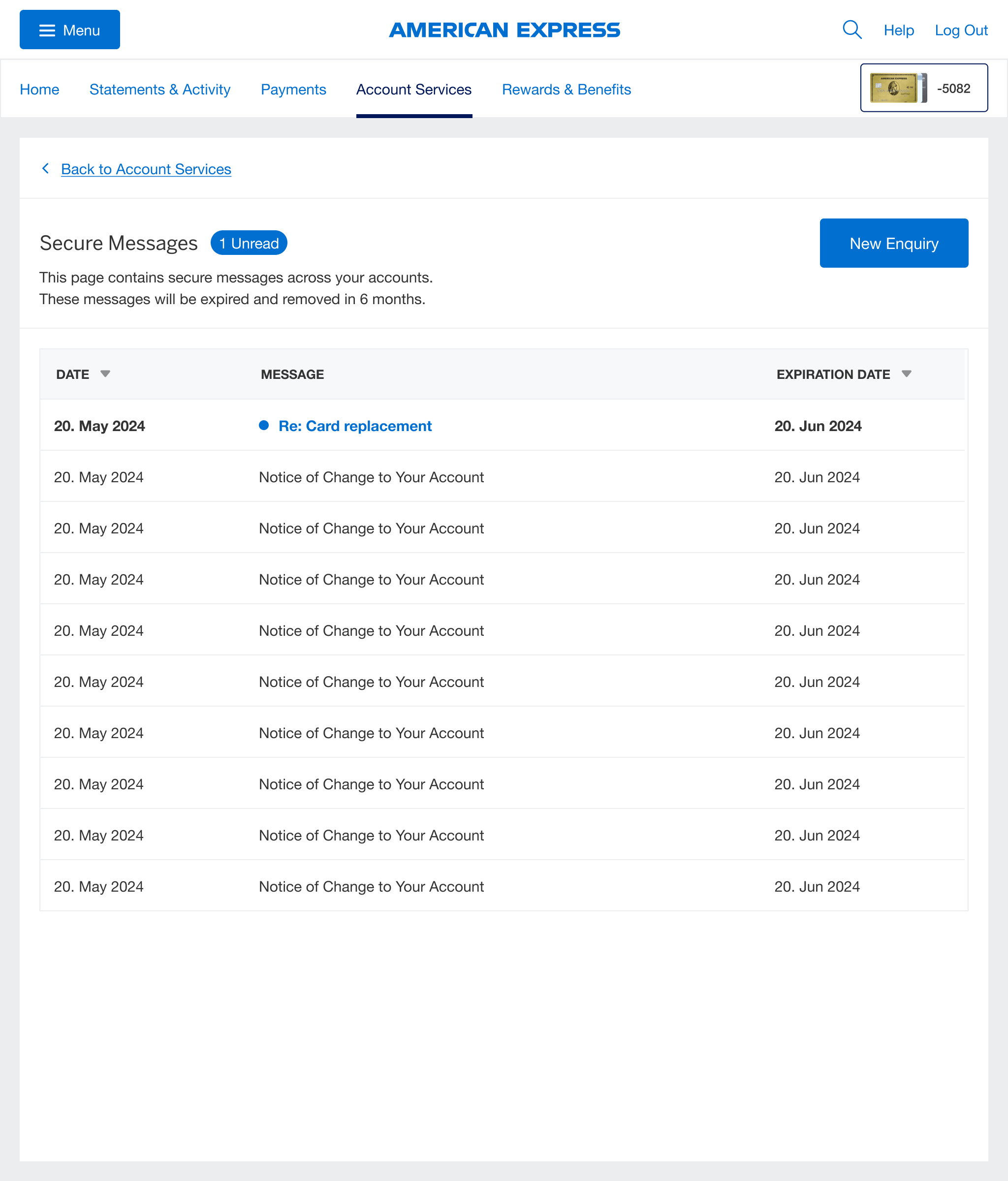1008x1181 pixels.
Task: Click Back to Account Services link
Action: [x=146, y=169]
